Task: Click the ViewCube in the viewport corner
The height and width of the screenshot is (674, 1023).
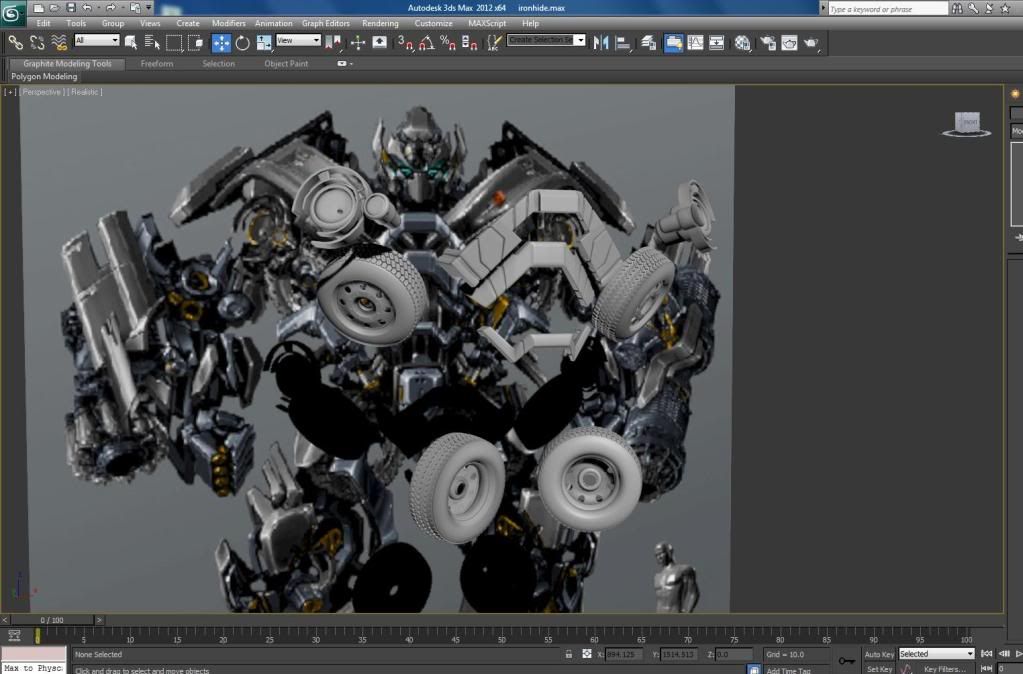Action: [967, 123]
